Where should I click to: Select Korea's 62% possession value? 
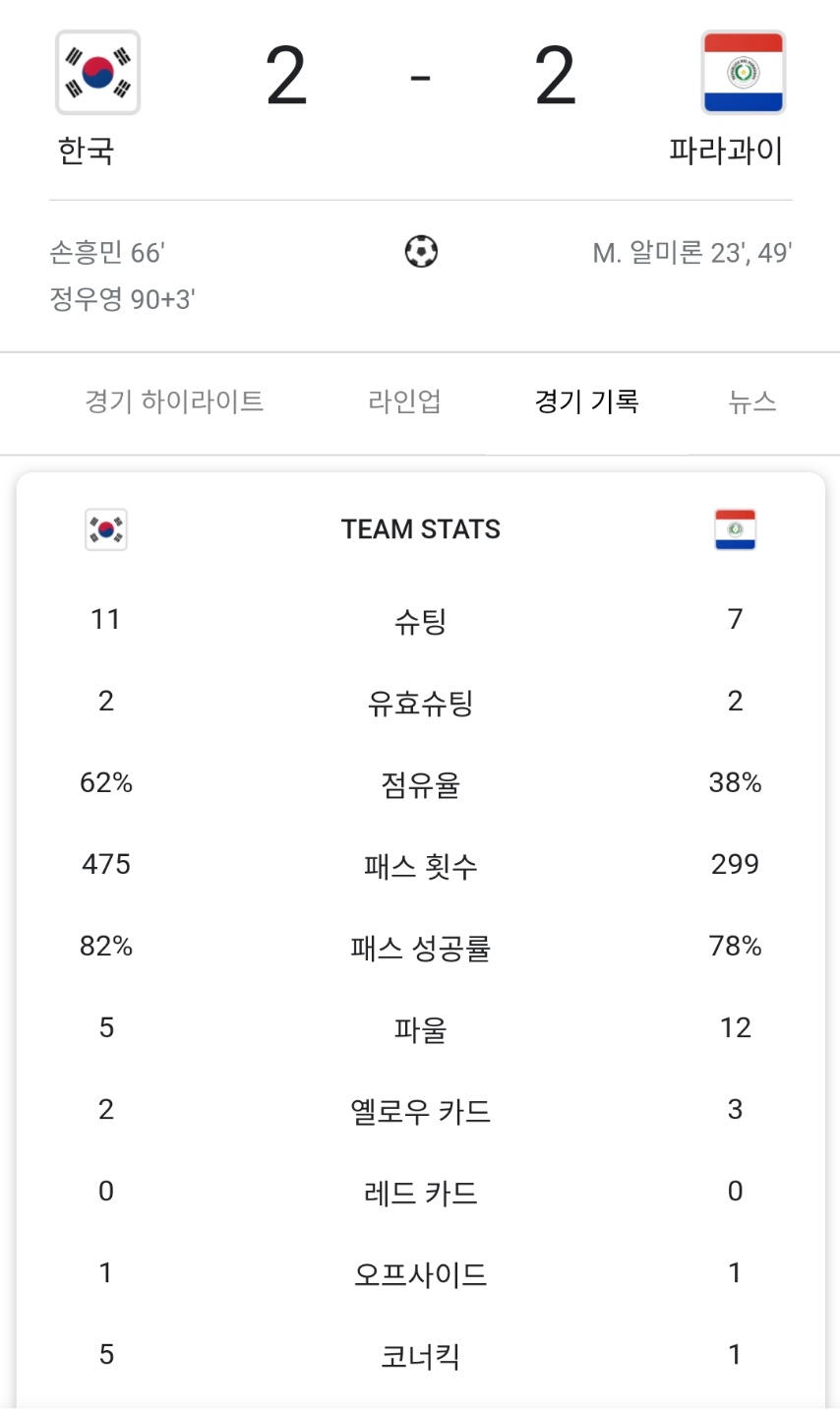click(x=103, y=782)
